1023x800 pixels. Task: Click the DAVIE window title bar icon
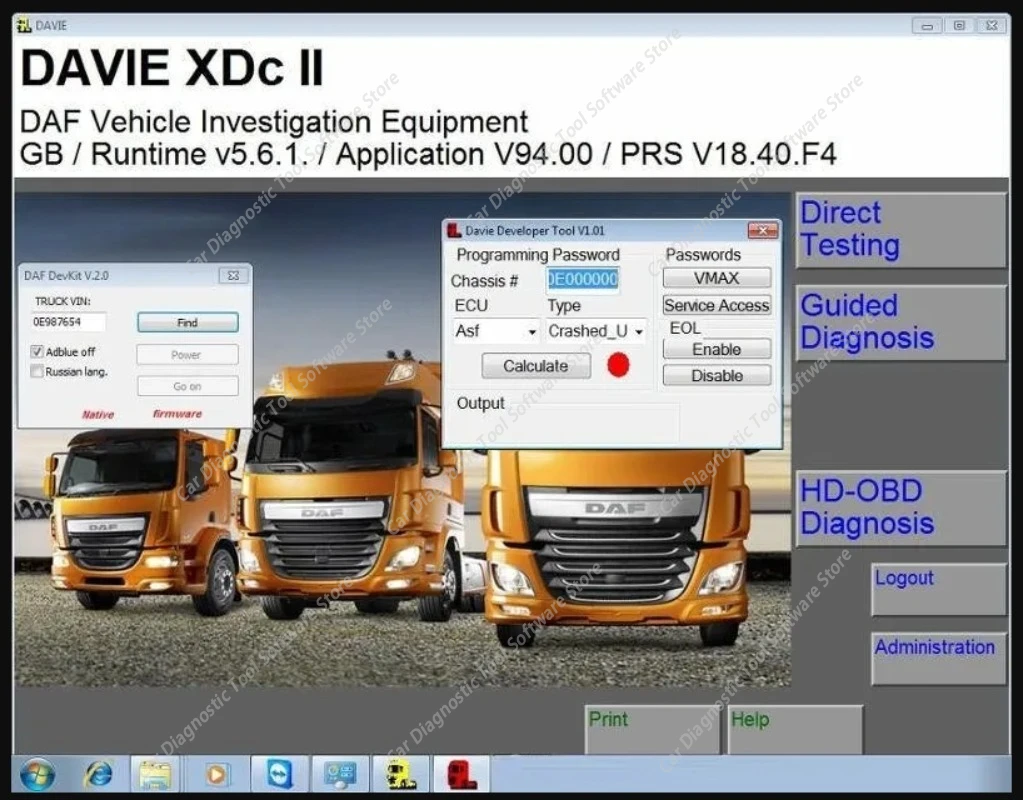(24, 25)
